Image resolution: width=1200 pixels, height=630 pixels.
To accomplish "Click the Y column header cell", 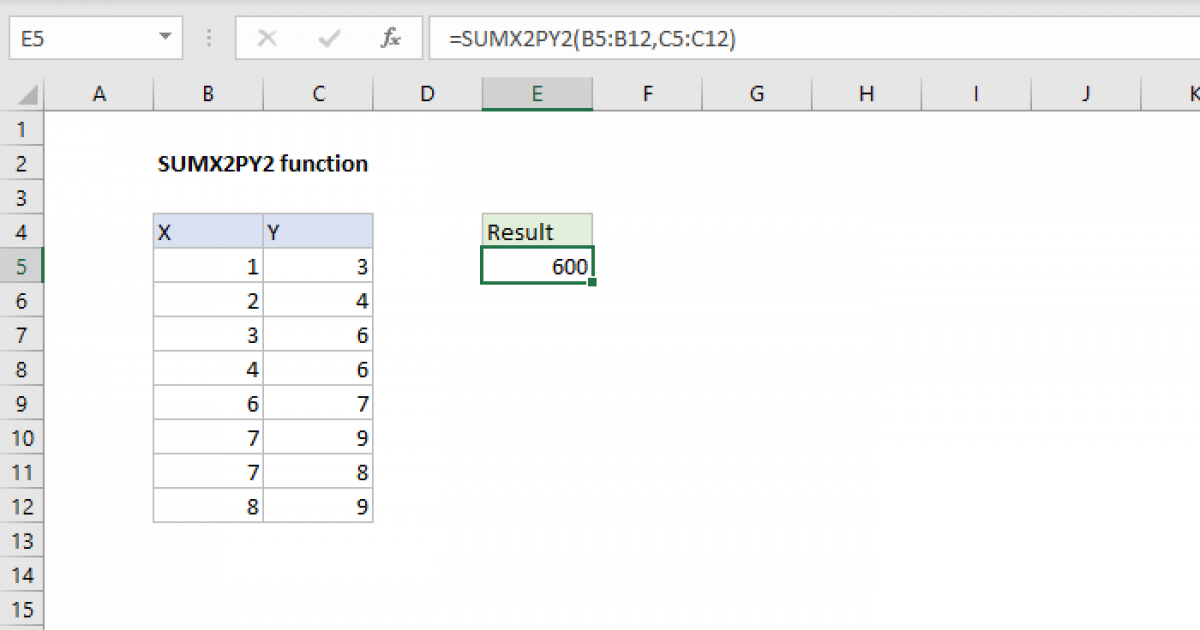I will pyautogui.click(x=318, y=230).
